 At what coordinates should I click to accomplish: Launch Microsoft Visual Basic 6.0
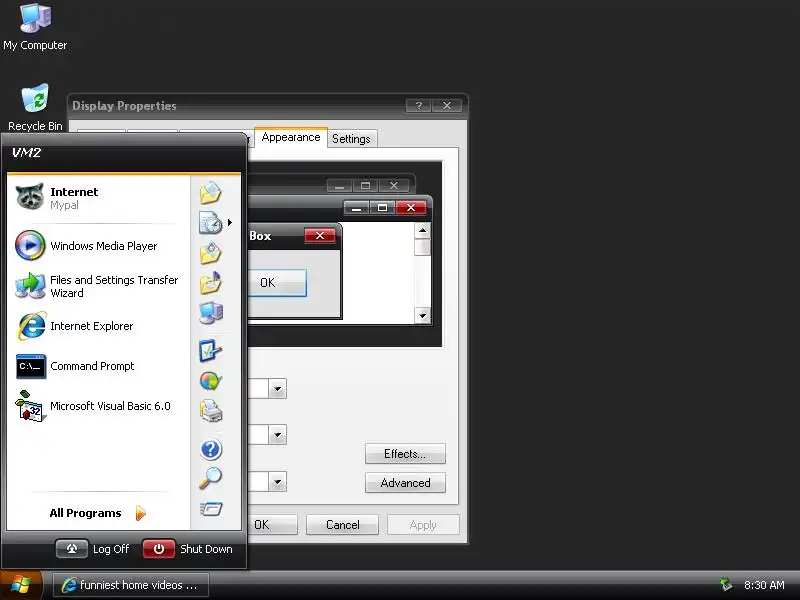pos(97,407)
